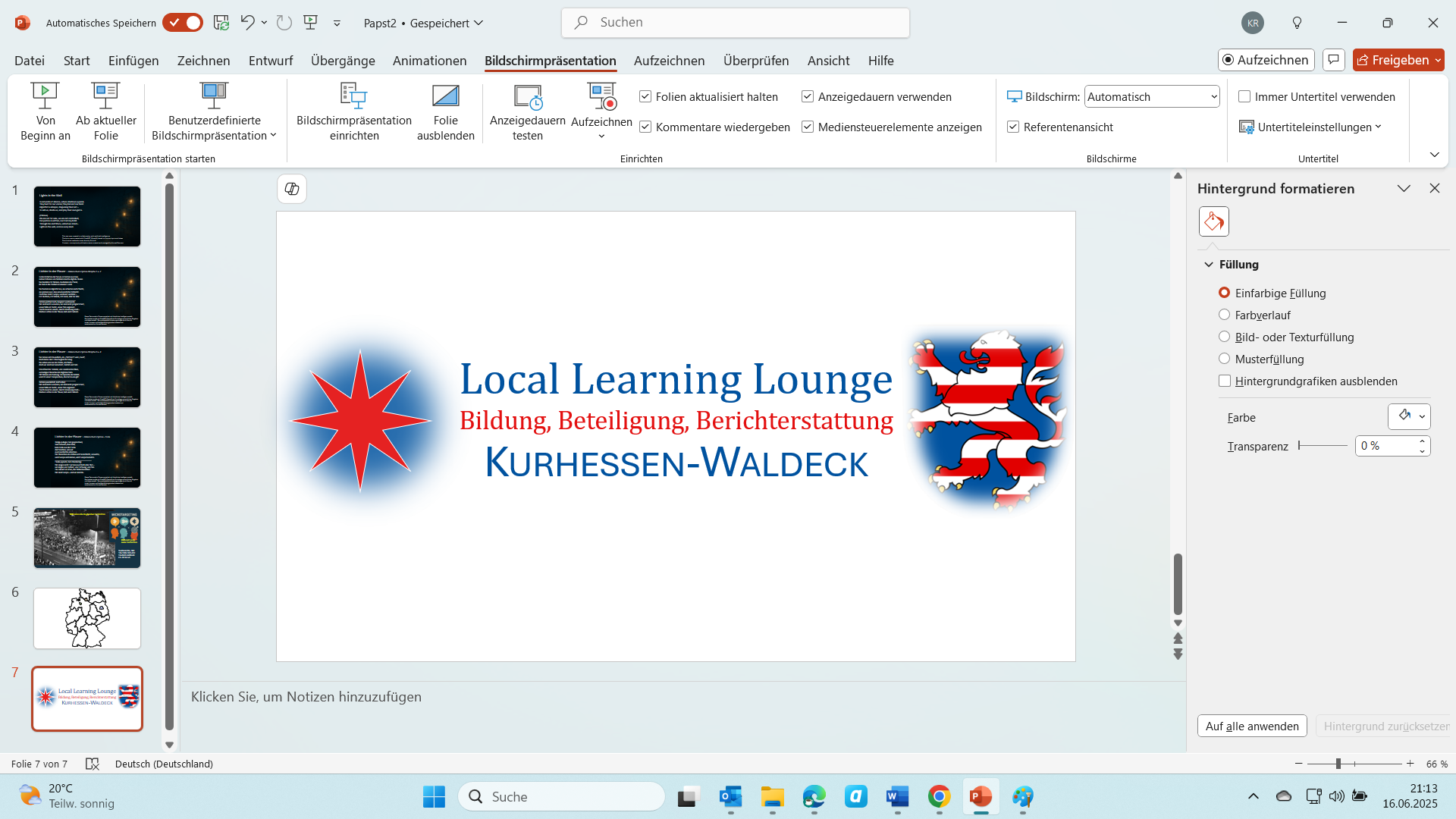Open the Freigeben dropdown arrow
Screen dimensions: 1456x819
click(1438, 60)
